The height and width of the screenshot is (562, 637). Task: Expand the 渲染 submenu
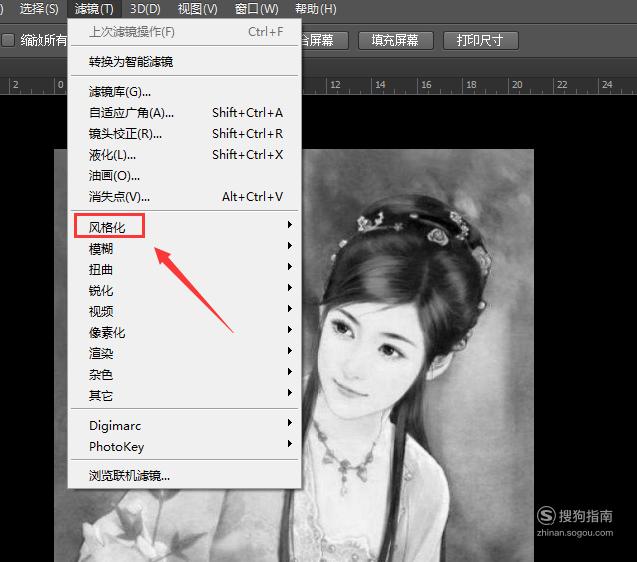[x=185, y=353]
